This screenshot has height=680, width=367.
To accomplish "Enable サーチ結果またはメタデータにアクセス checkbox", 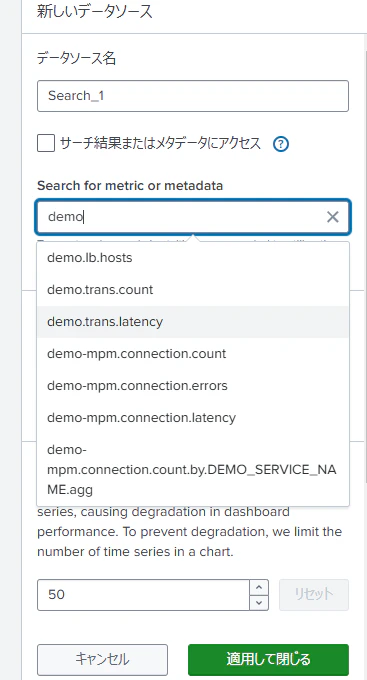I will coord(46,143).
